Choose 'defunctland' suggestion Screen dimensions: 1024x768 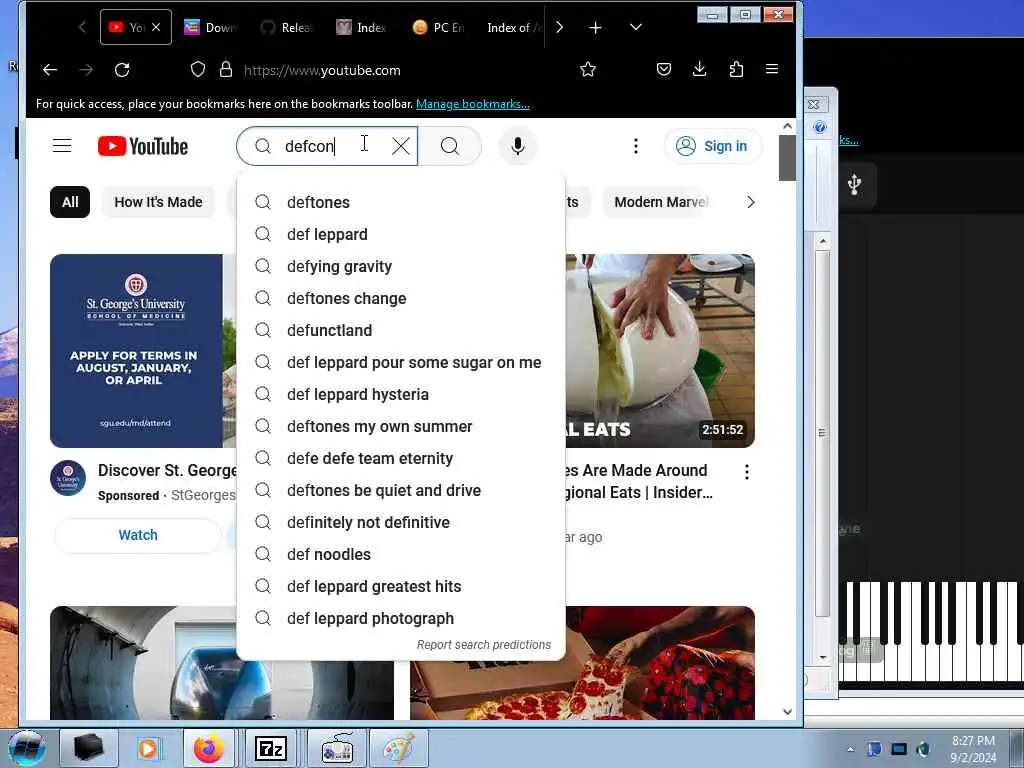coord(401,330)
